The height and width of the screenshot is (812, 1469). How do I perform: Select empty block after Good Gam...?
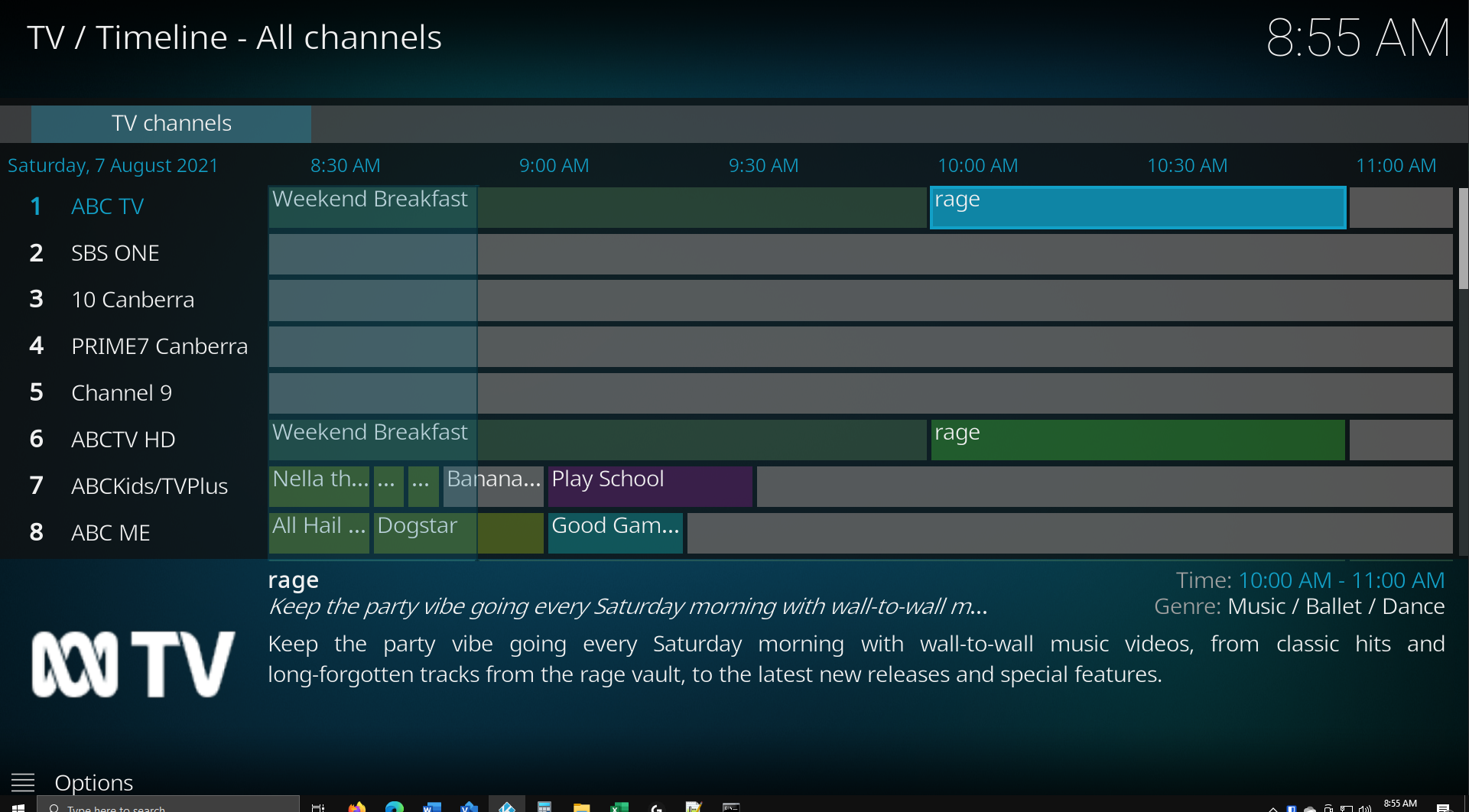click(x=1070, y=533)
